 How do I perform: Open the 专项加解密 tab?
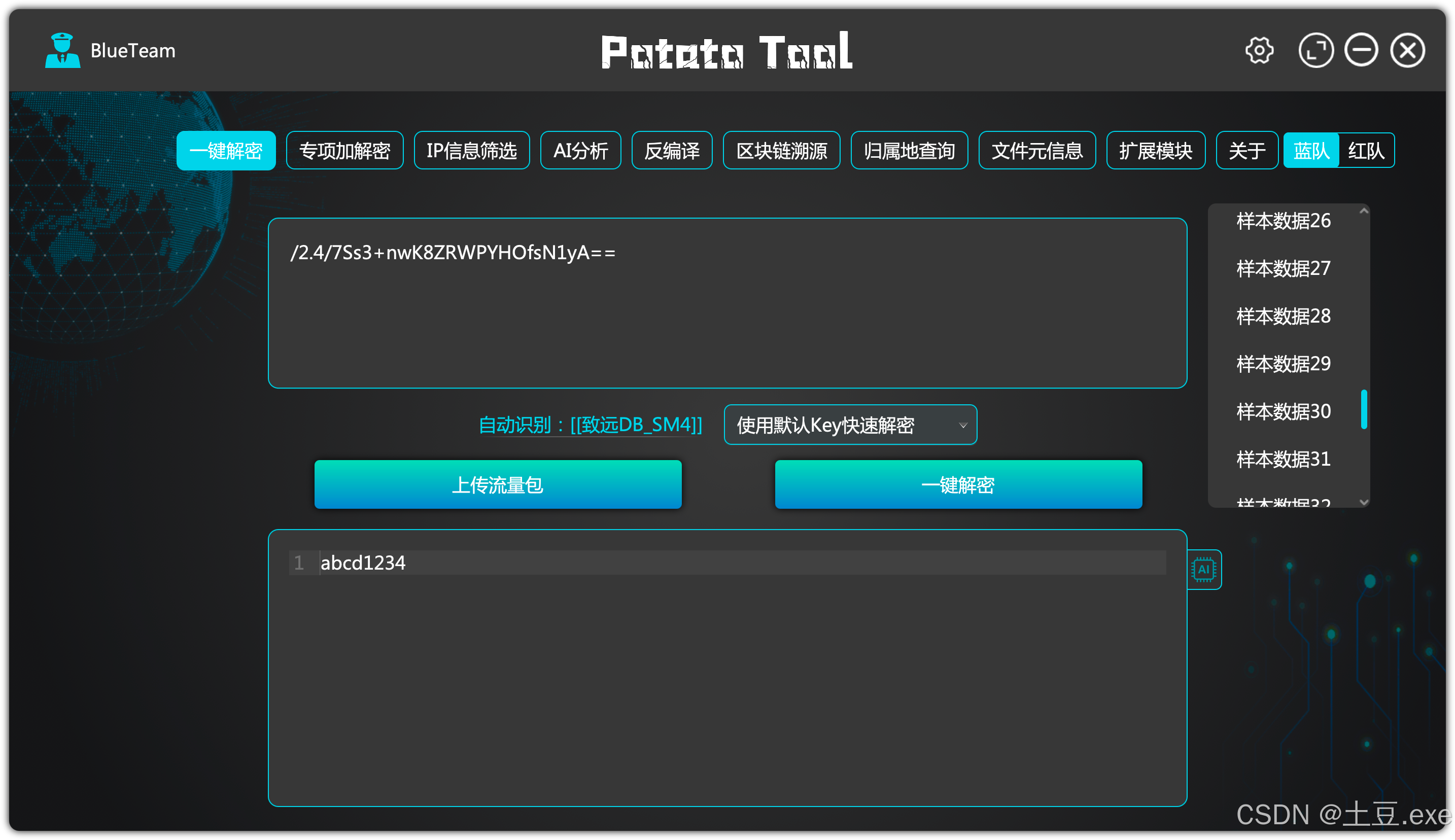point(344,151)
